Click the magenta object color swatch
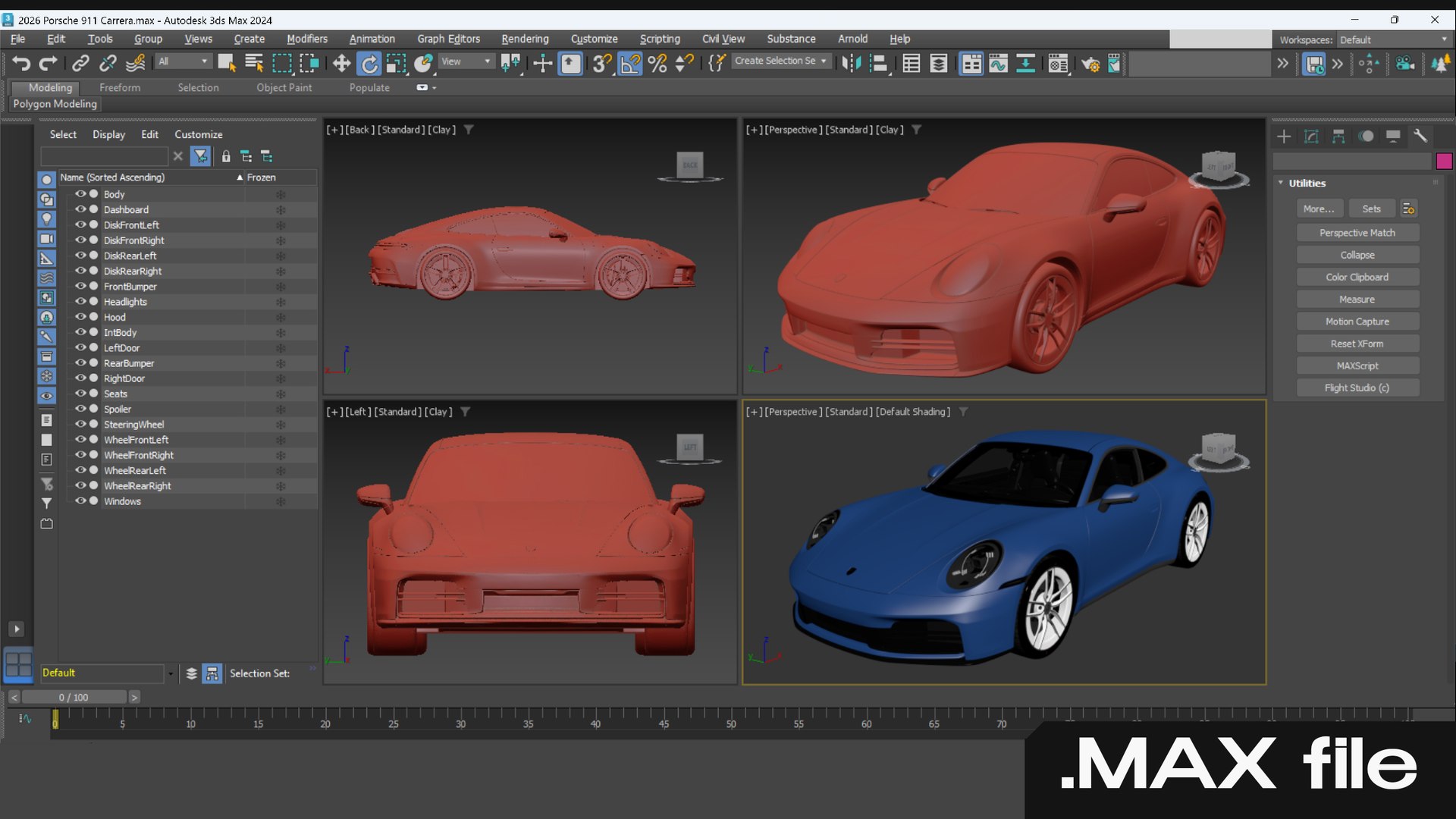The height and width of the screenshot is (819, 1456). (x=1444, y=161)
